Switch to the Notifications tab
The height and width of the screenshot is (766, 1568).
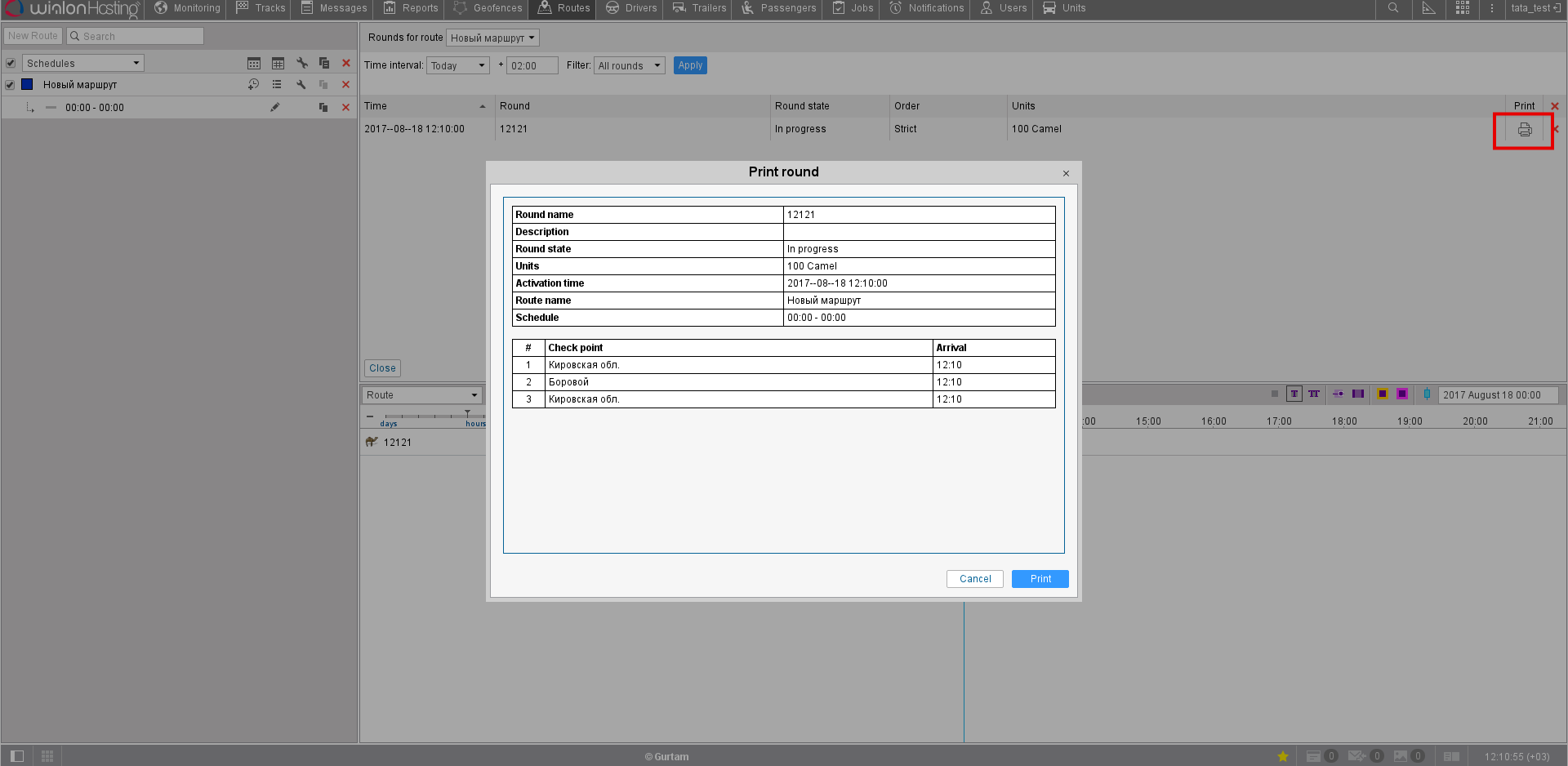pos(927,8)
